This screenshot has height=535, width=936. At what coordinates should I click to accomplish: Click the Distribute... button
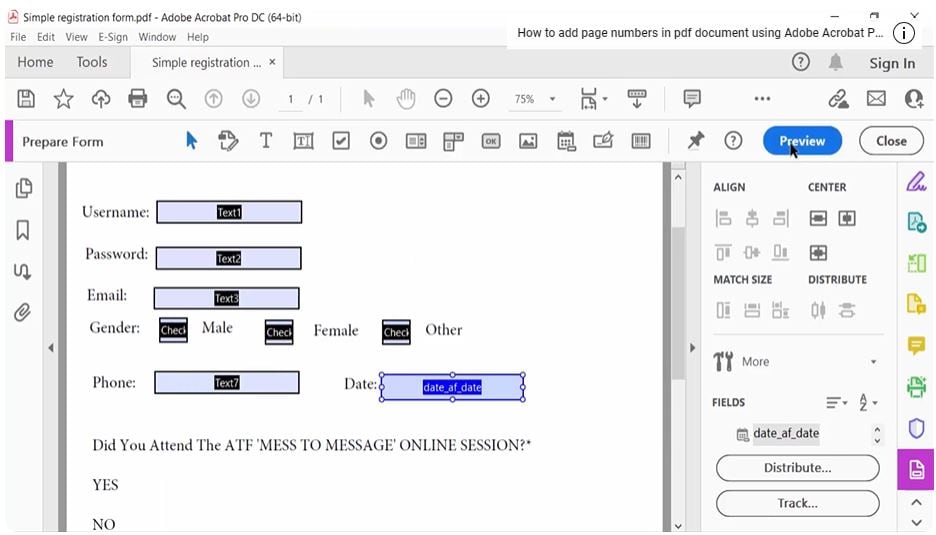pyautogui.click(x=798, y=468)
